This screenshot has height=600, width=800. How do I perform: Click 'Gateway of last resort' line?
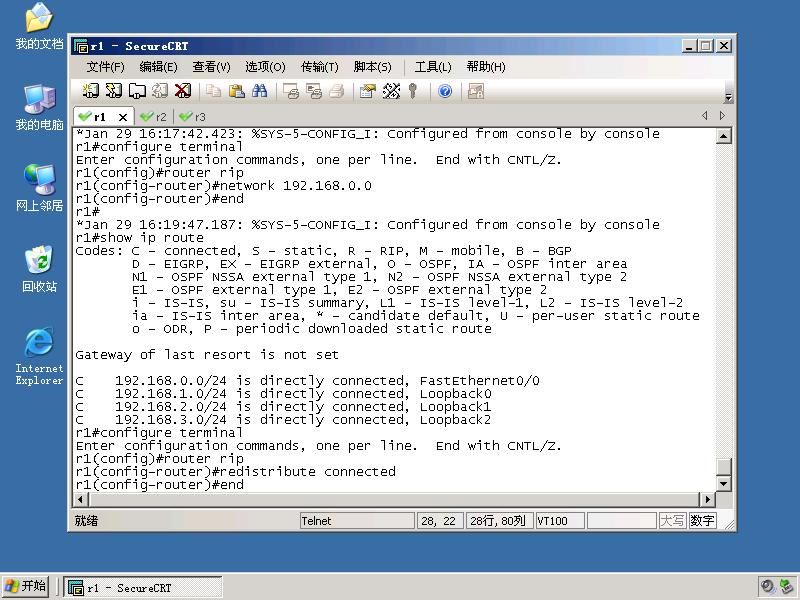click(x=207, y=355)
